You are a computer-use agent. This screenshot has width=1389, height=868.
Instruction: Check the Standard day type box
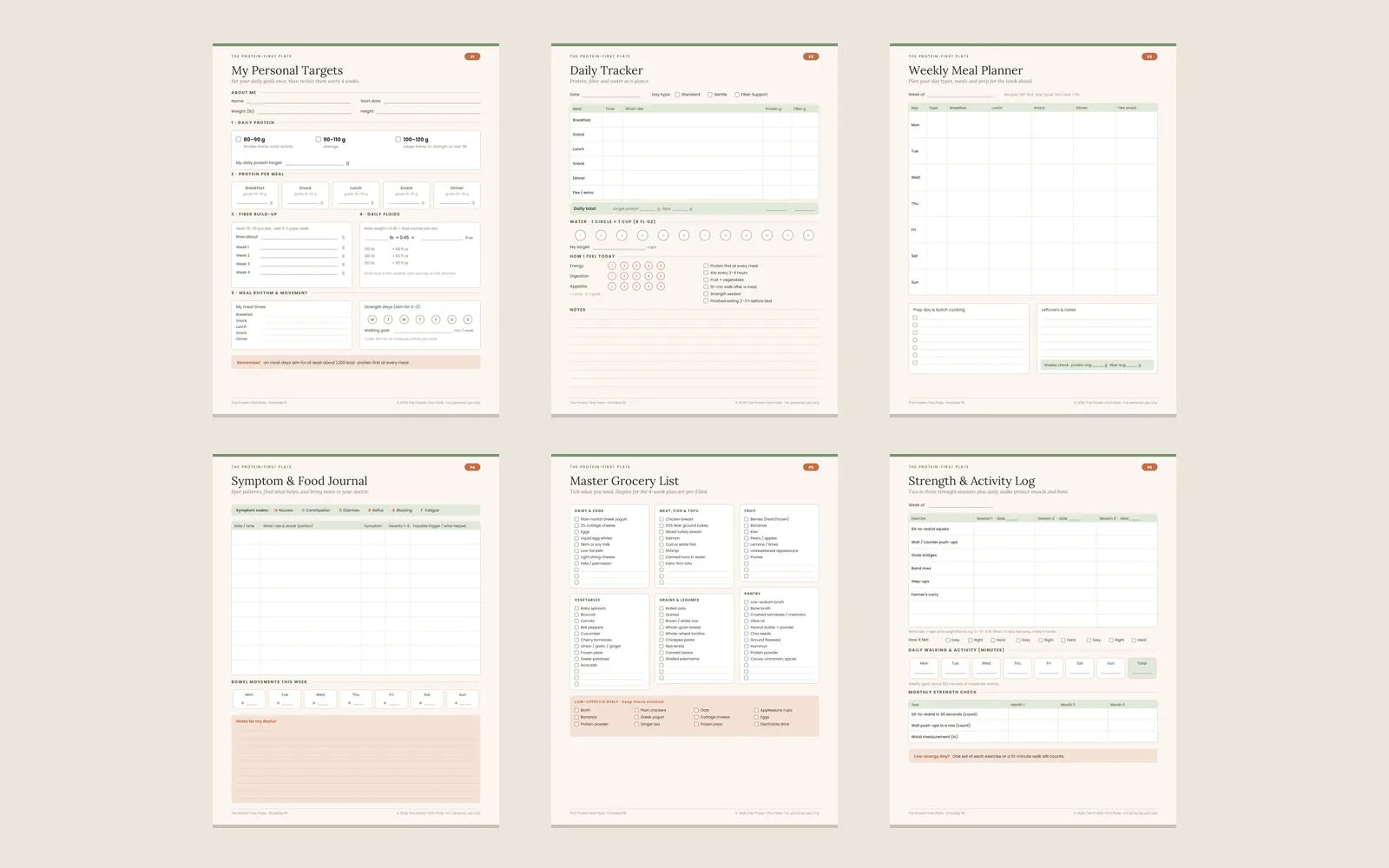677,95
